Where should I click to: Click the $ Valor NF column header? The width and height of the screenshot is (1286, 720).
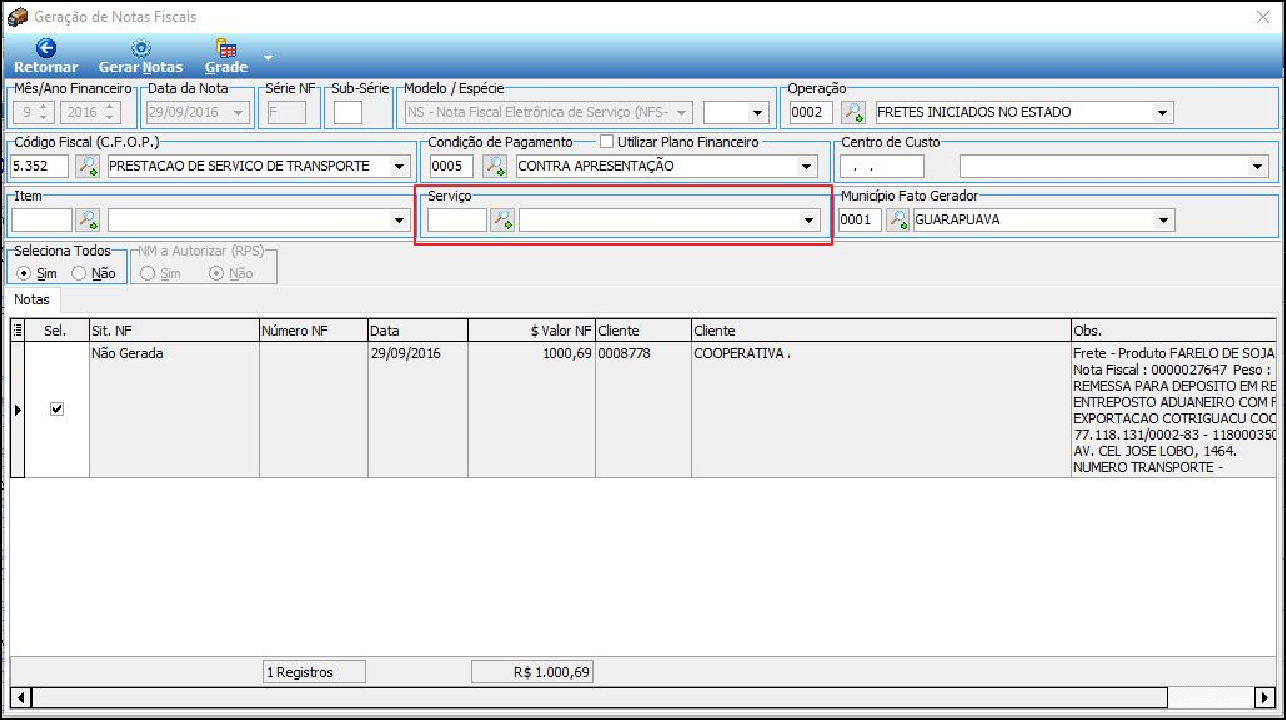tap(532, 330)
